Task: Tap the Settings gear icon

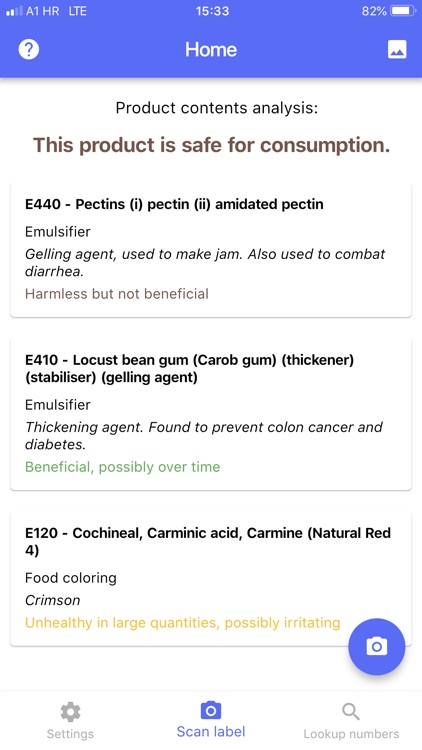Action: click(x=70, y=713)
